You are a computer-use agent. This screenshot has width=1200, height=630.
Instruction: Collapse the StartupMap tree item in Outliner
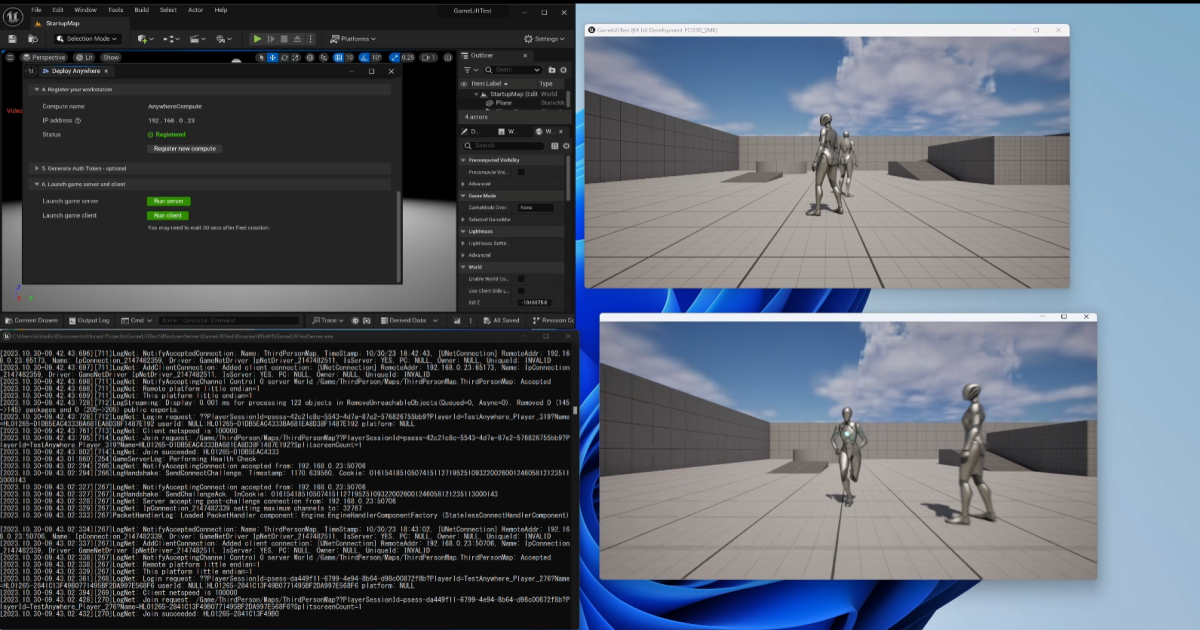click(x=478, y=94)
